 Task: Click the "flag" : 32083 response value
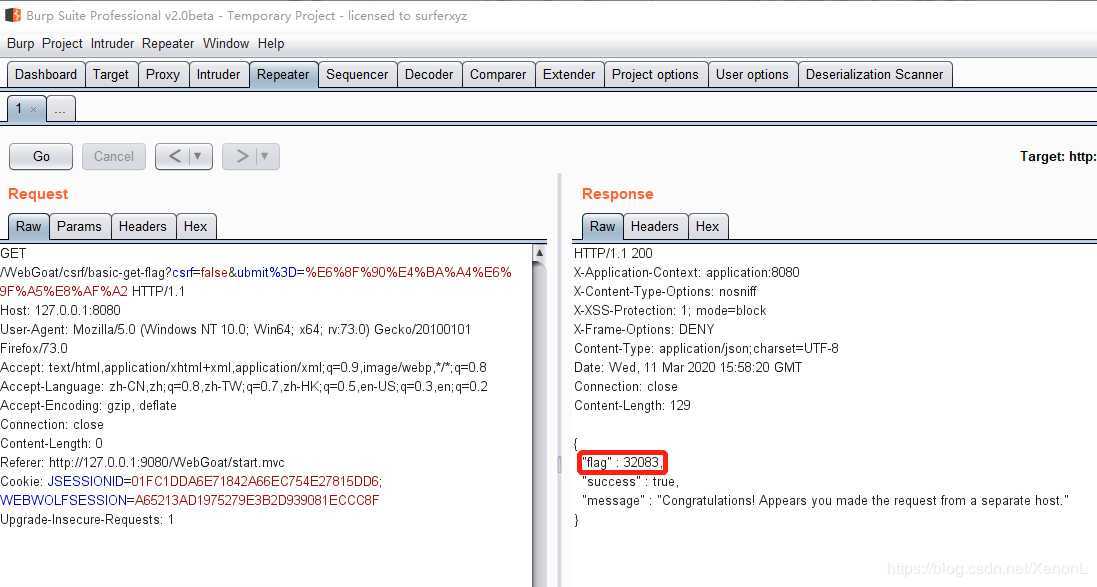coord(622,462)
